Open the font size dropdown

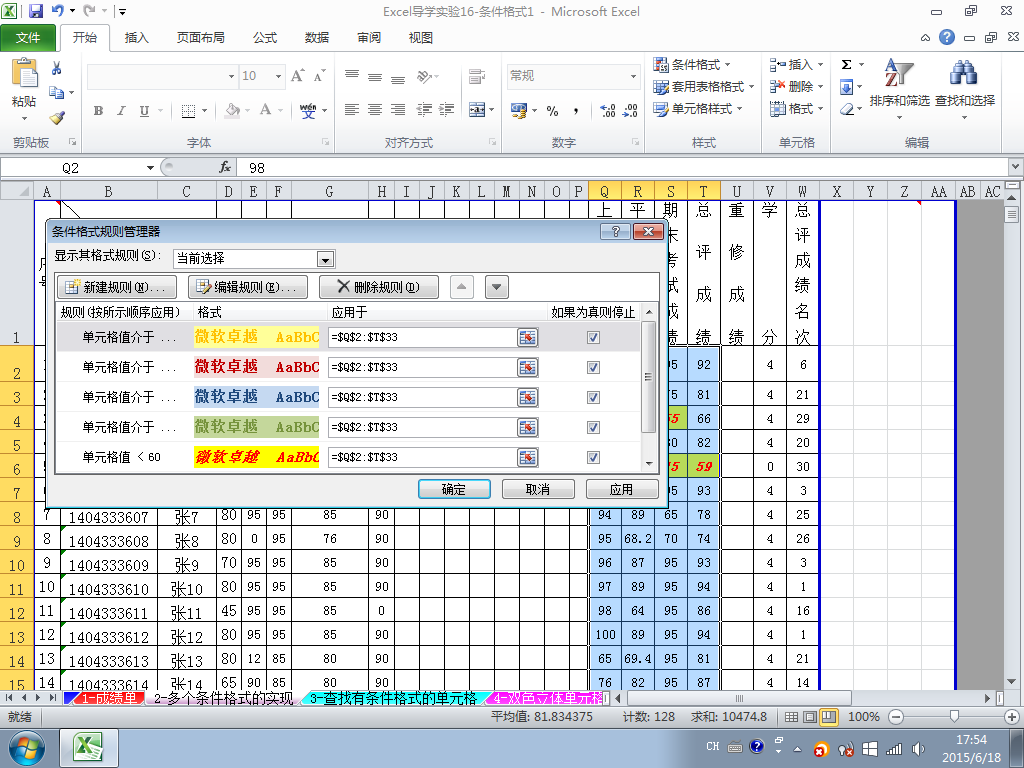click(278, 76)
